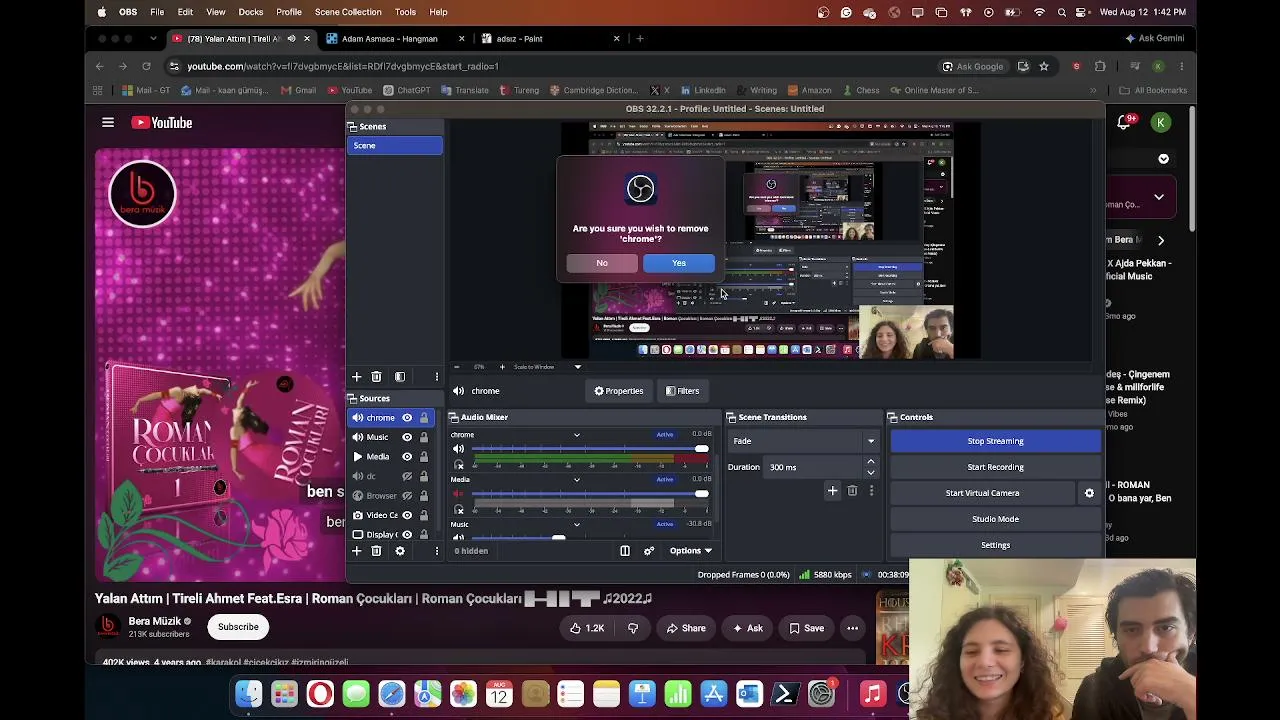Open Safari from the Dock
Viewport: 1280px width, 720px height.
pyautogui.click(x=392, y=694)
